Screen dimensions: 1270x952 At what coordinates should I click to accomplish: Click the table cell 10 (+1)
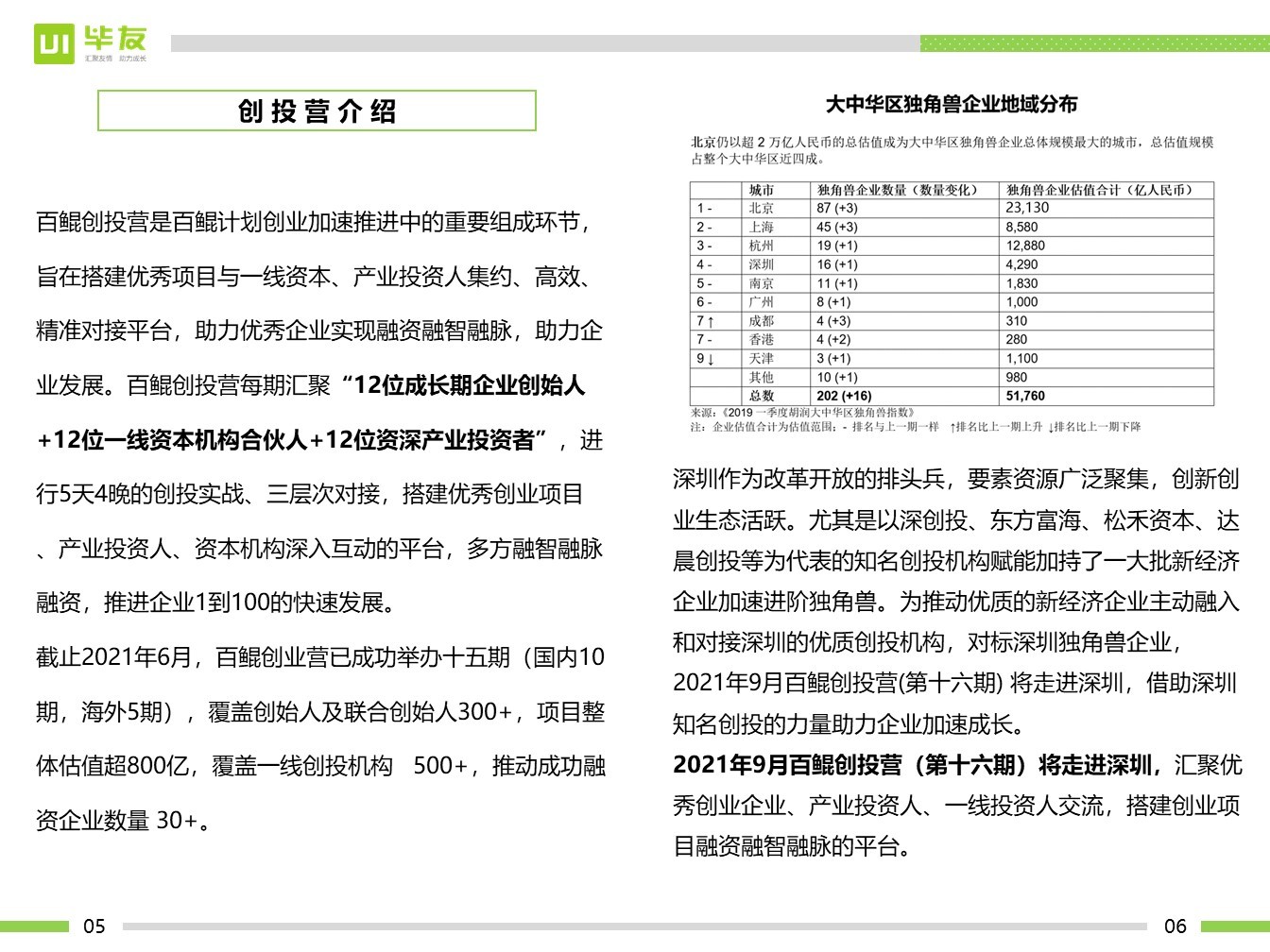coord(837,377)
